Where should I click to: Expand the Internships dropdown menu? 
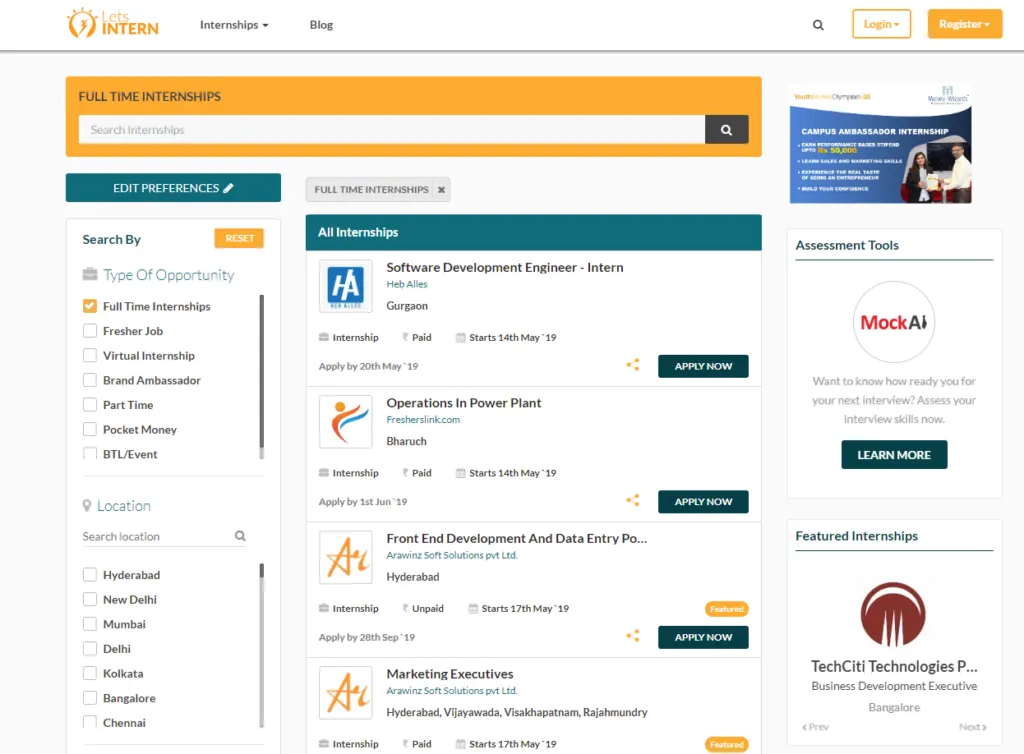click(x=234, y=25)
